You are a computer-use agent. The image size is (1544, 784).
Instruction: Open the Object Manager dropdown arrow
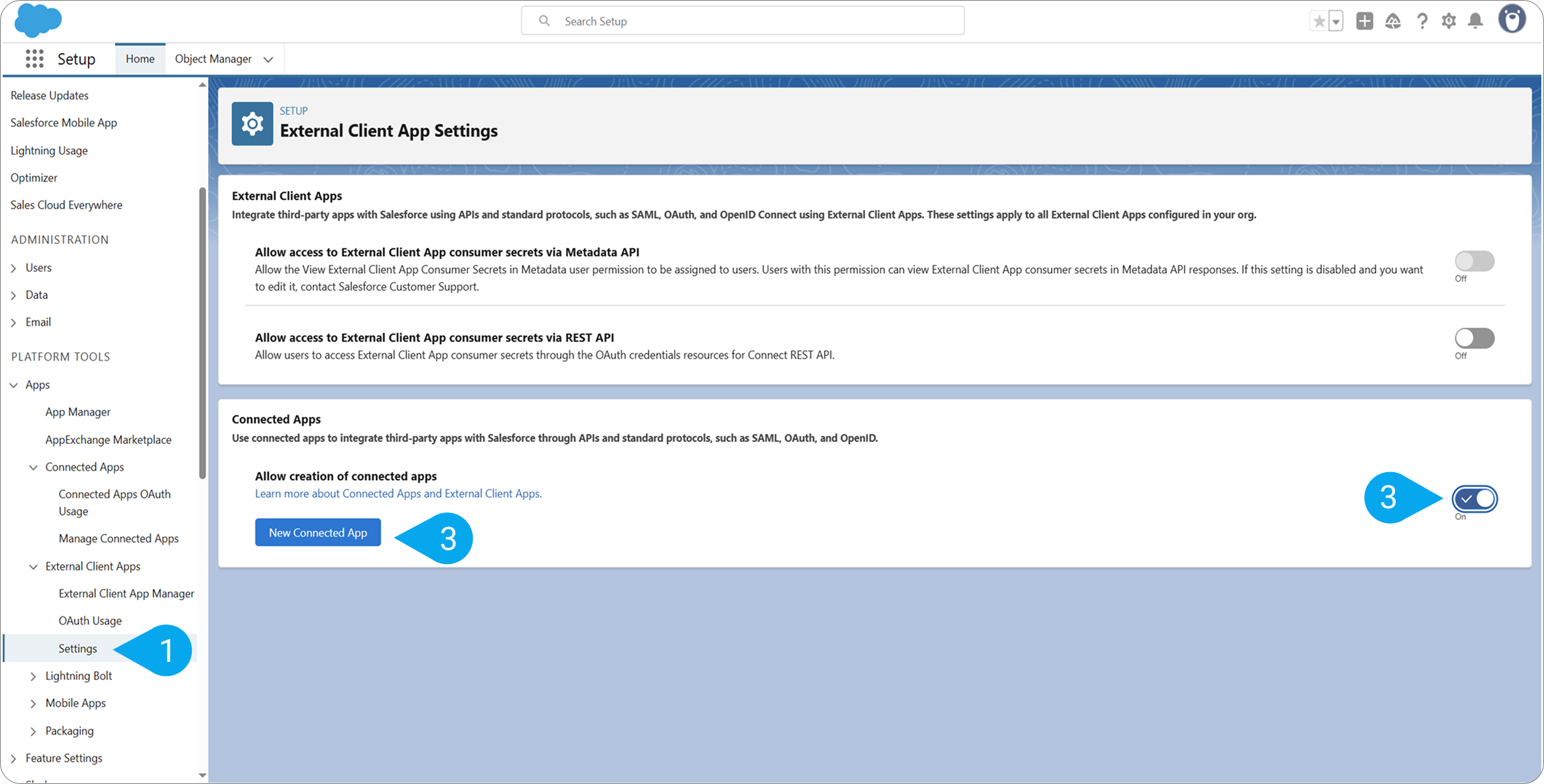tap(268, 59)
